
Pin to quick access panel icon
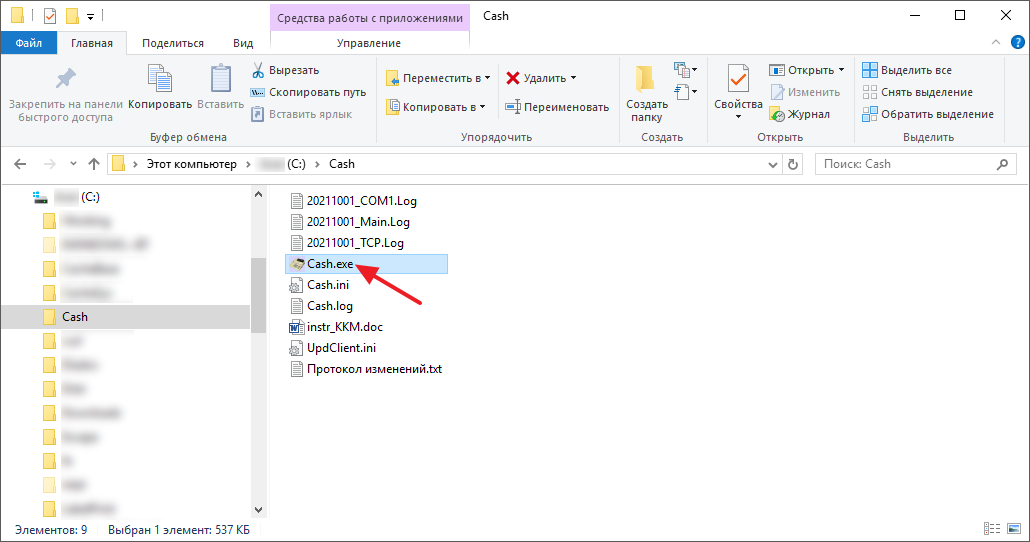coord(65,79)
